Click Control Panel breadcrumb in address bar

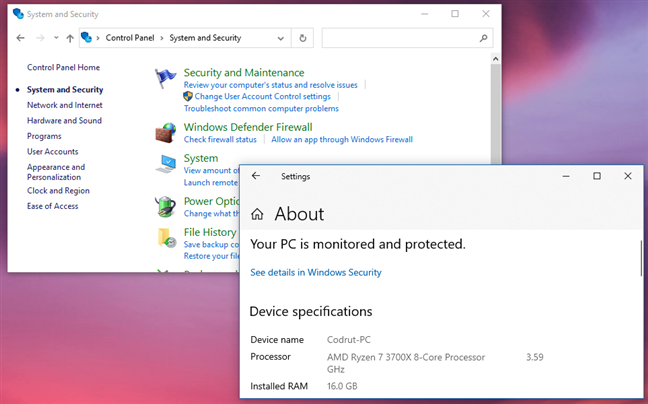pyautogui.click(x=130, y=38)
